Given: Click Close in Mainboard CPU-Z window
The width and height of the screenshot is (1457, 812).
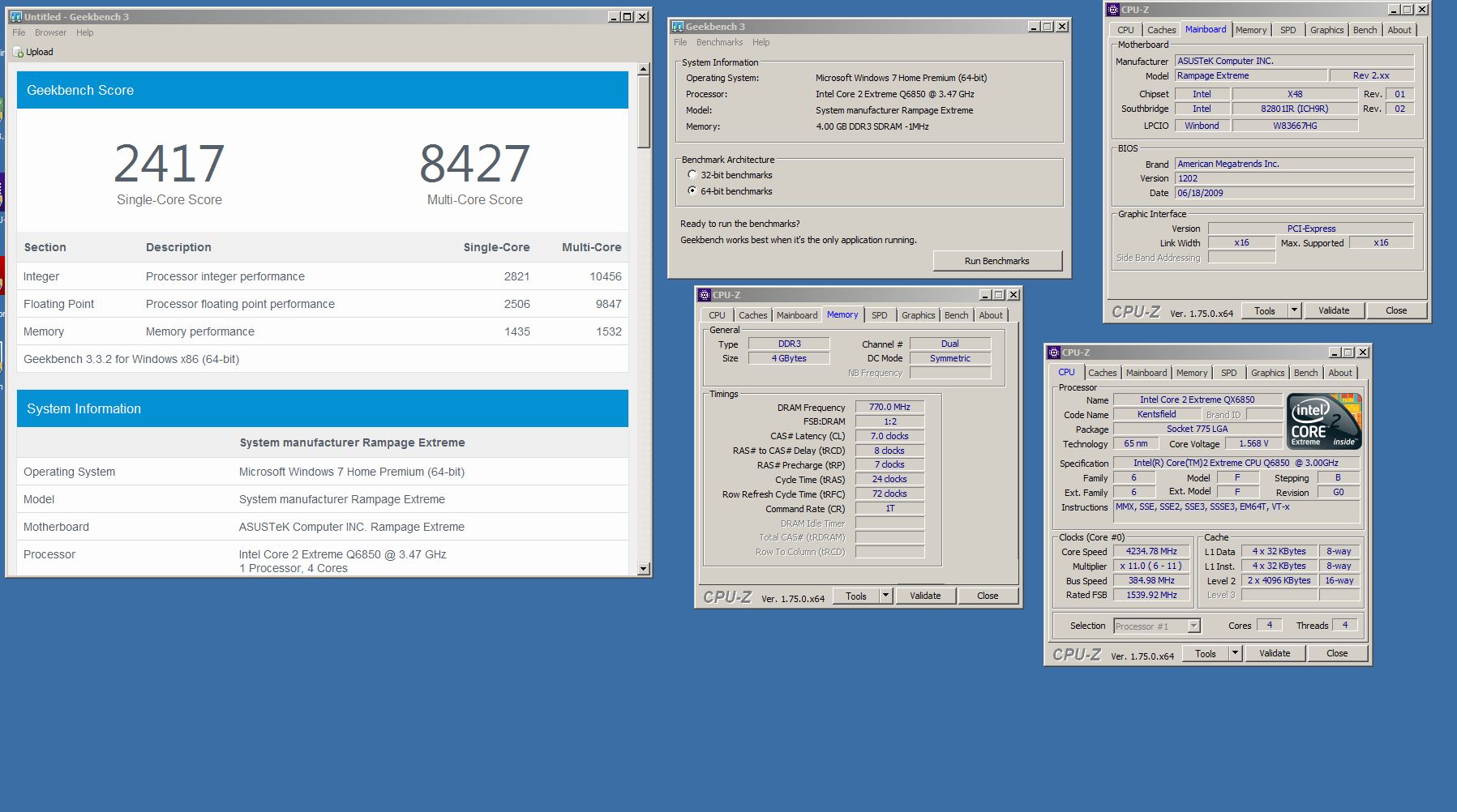Looking at the screenshot, I should tap(1396, 310).
